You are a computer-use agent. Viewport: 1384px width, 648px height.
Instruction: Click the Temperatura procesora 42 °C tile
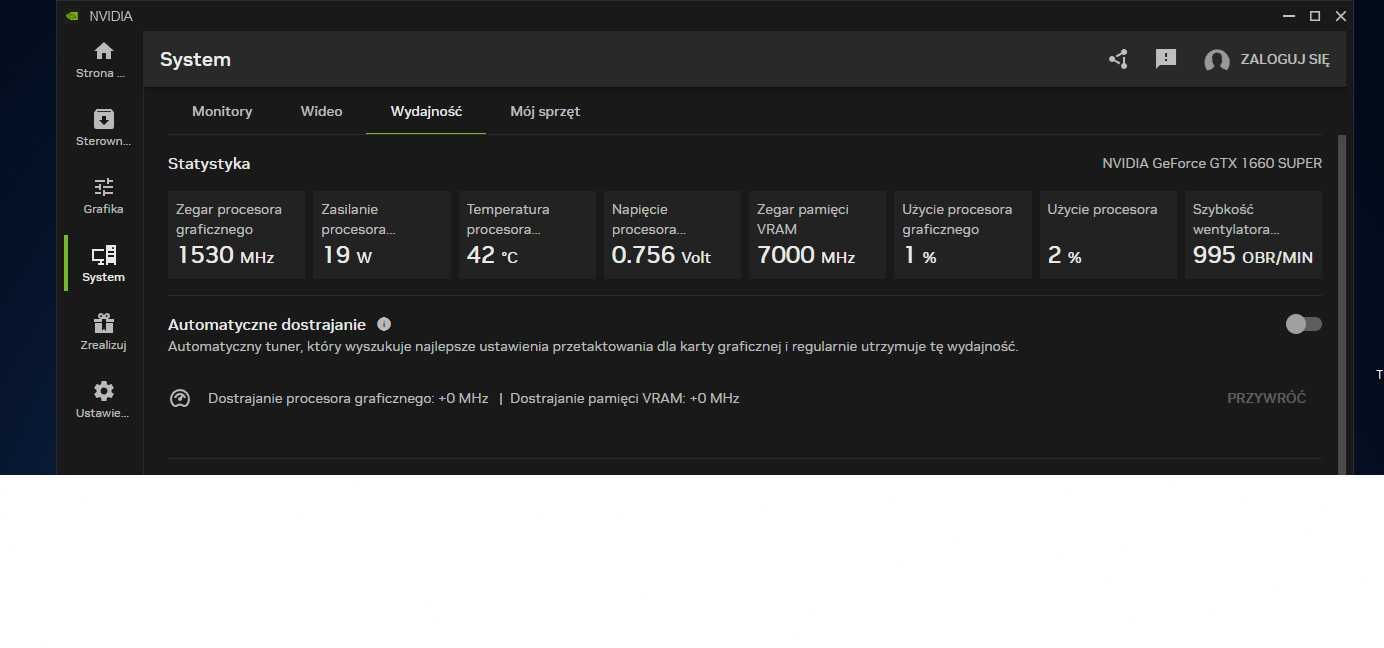(x=527, y=234)
